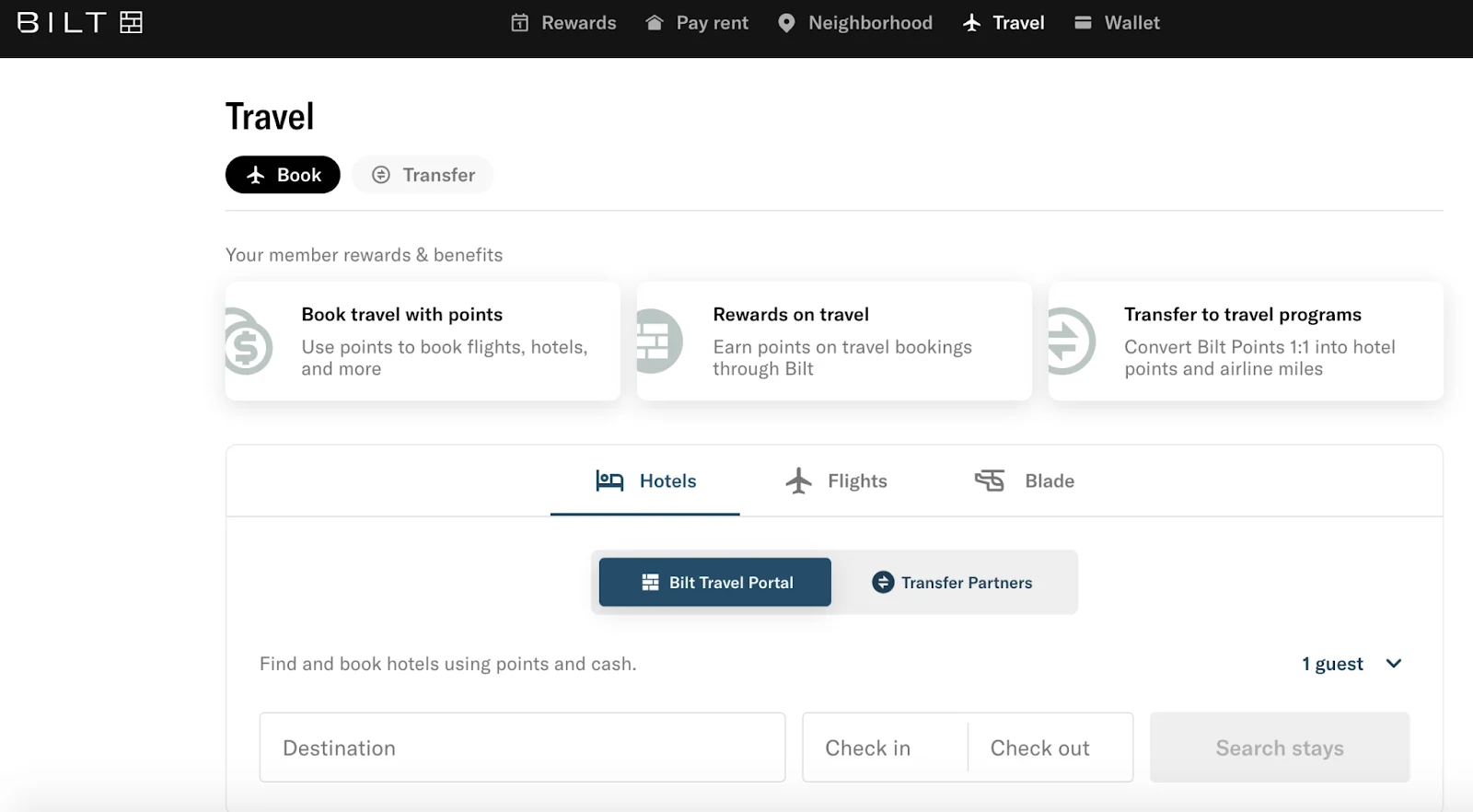
Task: Click the Pay rent house icon
Action: 655,23
